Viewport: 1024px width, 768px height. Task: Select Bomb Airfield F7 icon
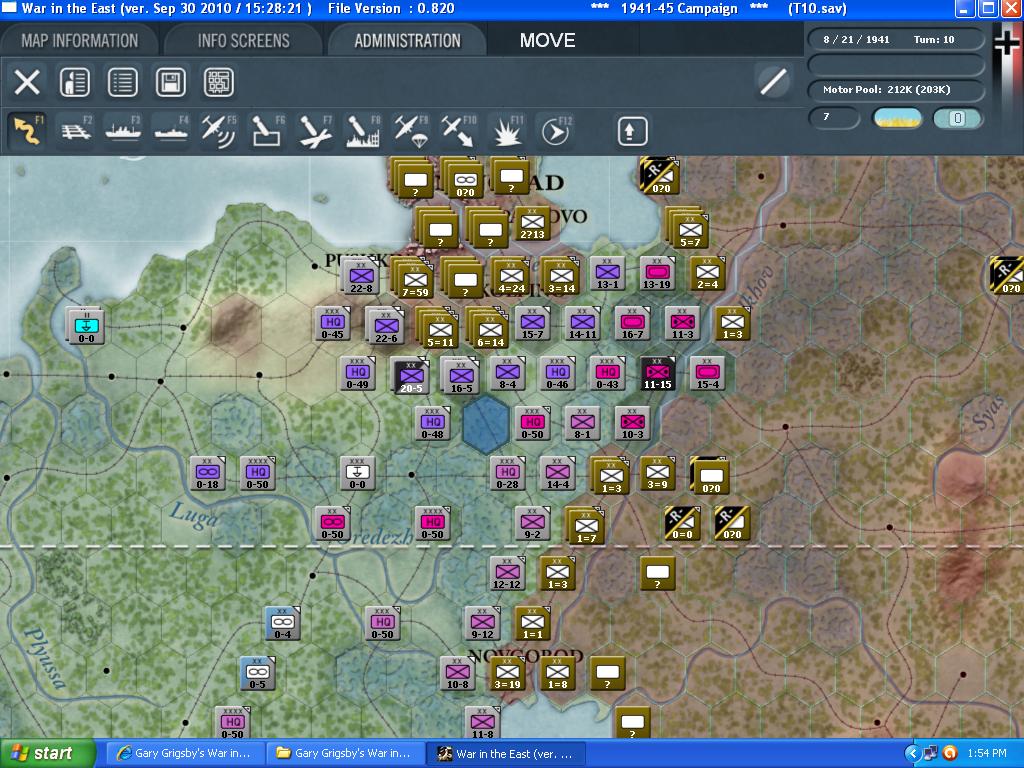tap(315, 131)
